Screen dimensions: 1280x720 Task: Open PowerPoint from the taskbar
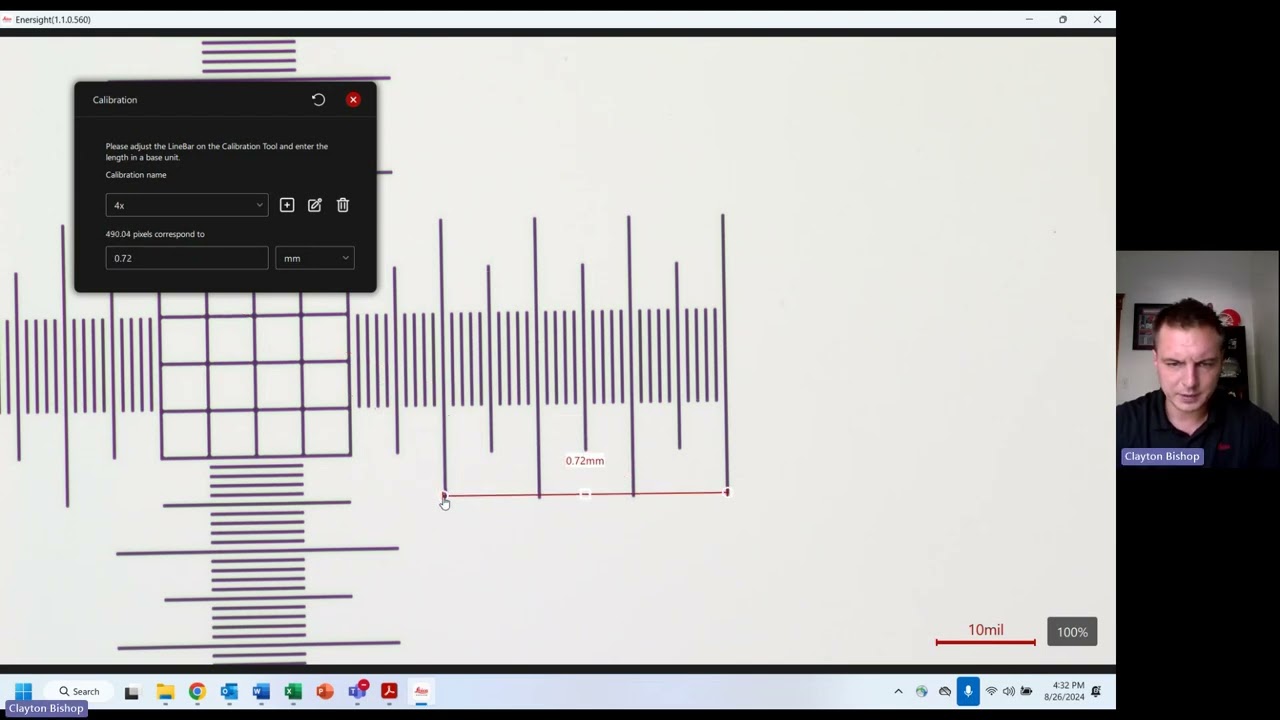325,691
